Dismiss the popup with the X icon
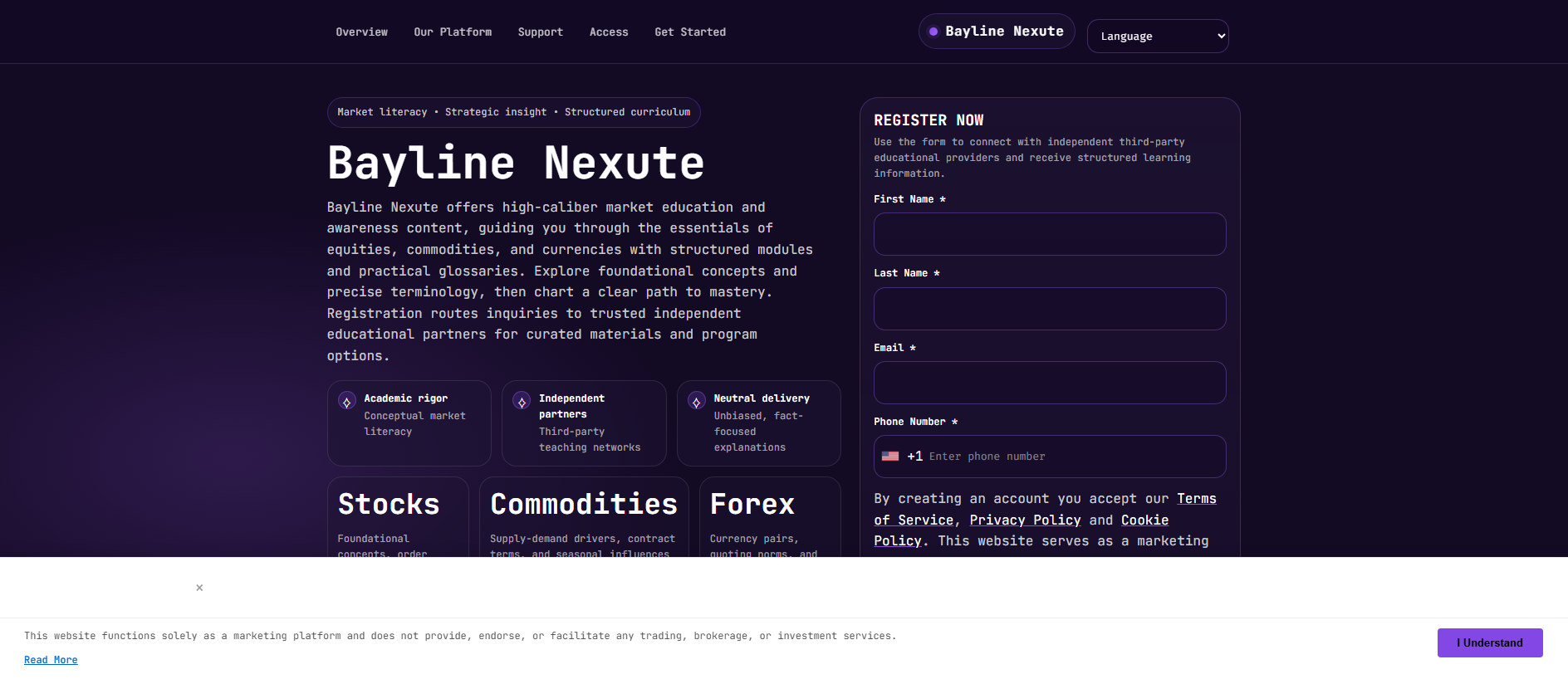 click(x=199, y=588)
